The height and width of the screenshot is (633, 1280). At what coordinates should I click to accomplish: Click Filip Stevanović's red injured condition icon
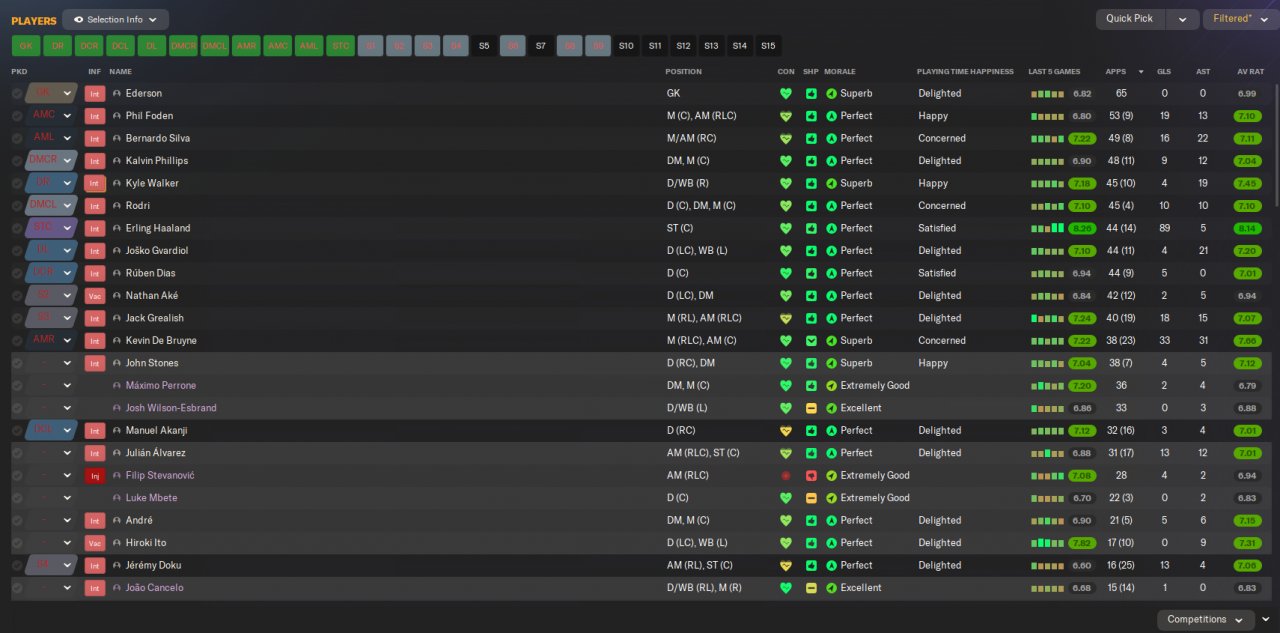(x=785, y=475)
